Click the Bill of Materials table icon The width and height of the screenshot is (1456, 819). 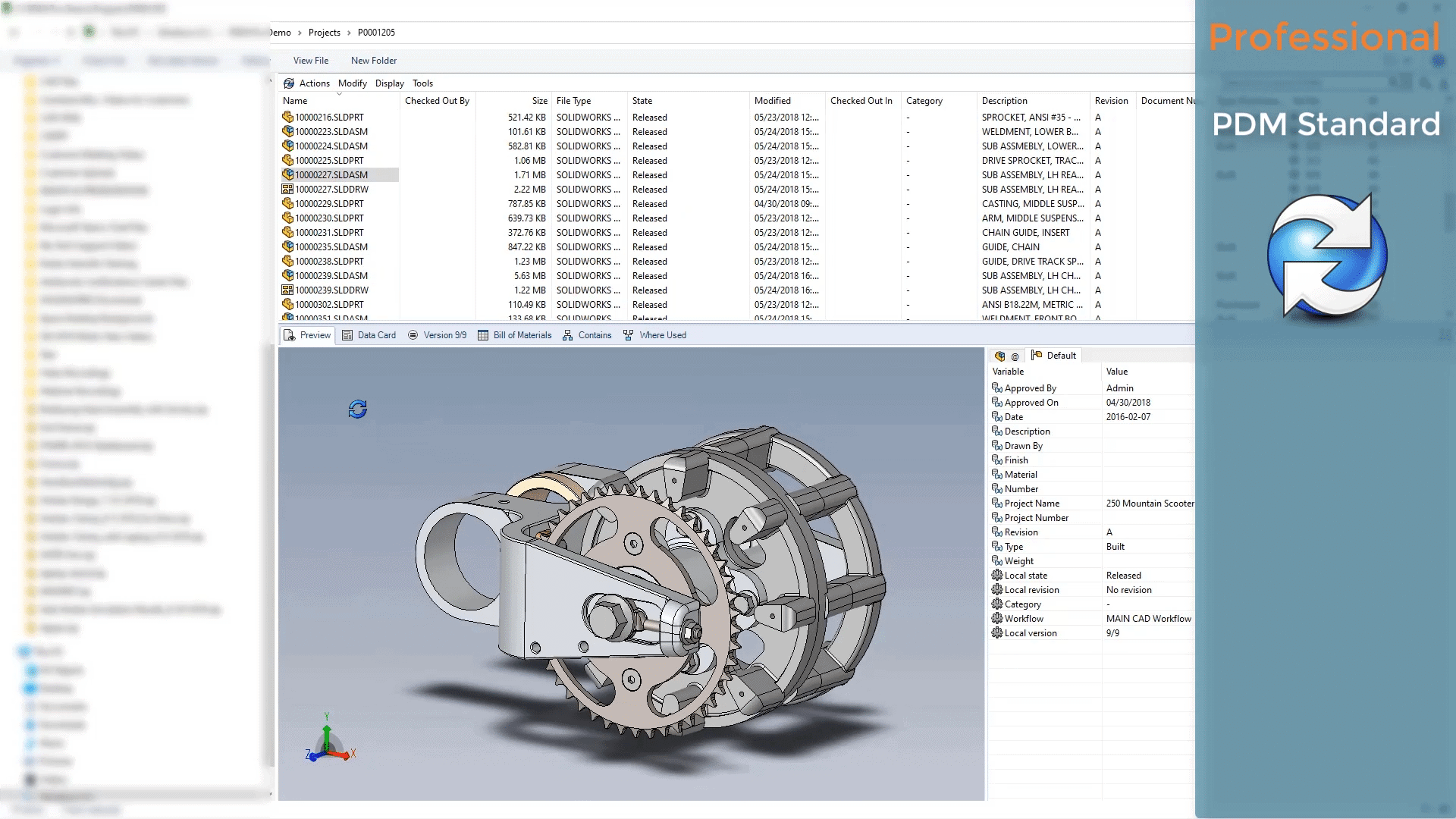click(483, 335)
